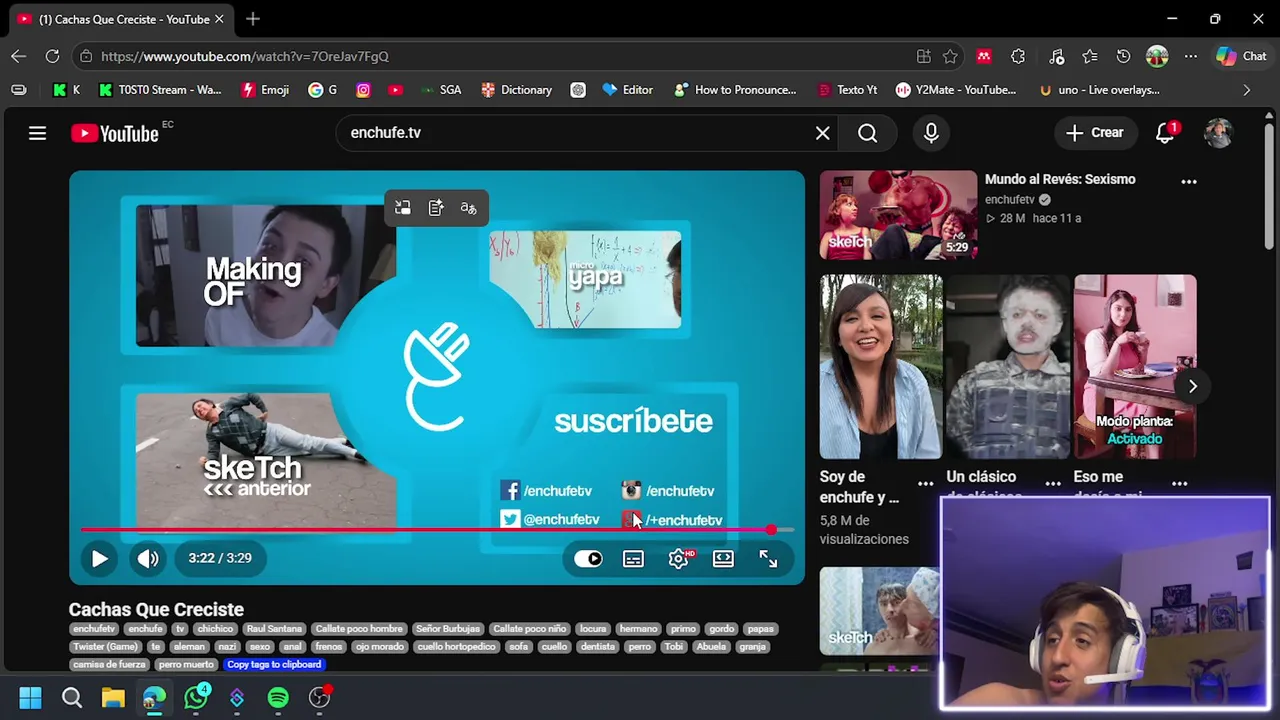Click the address bar URL

pos(245,57)
